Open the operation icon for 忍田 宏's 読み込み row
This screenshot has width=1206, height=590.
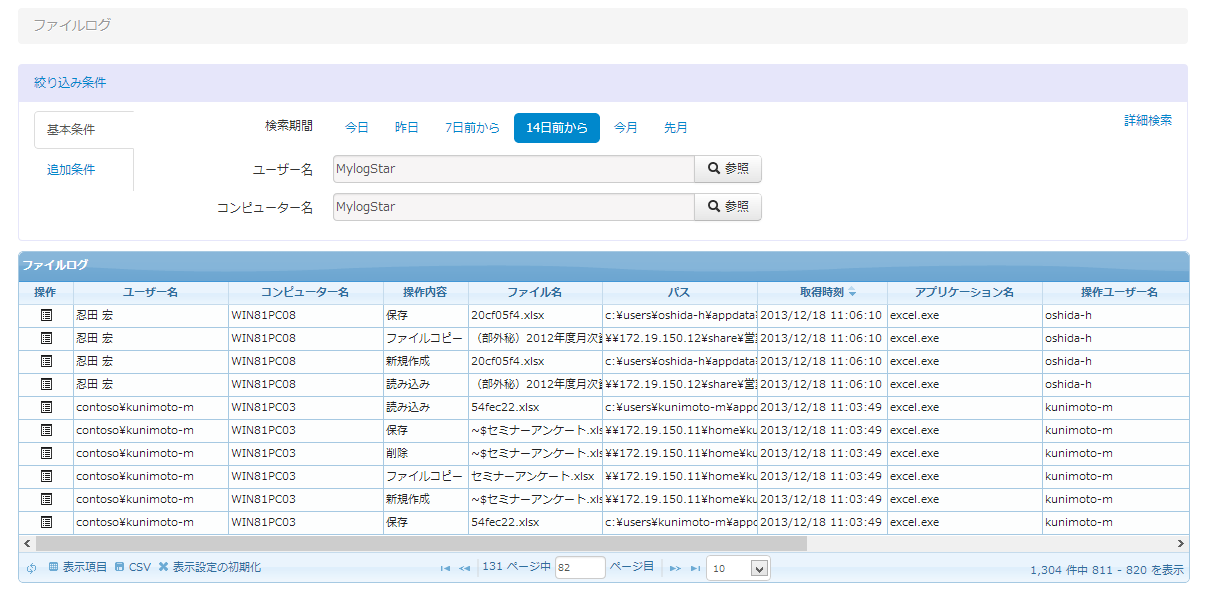click(46, 384)
